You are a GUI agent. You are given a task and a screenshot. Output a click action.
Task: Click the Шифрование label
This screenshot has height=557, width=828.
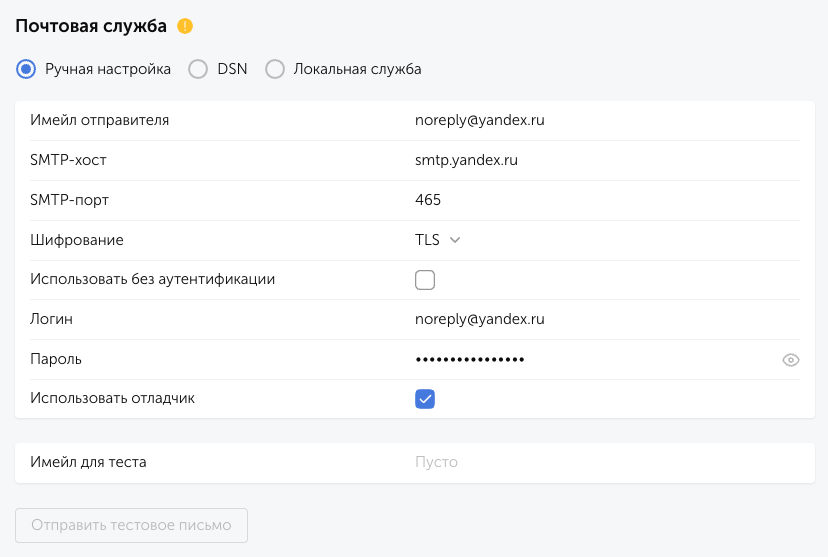[77, 240]
